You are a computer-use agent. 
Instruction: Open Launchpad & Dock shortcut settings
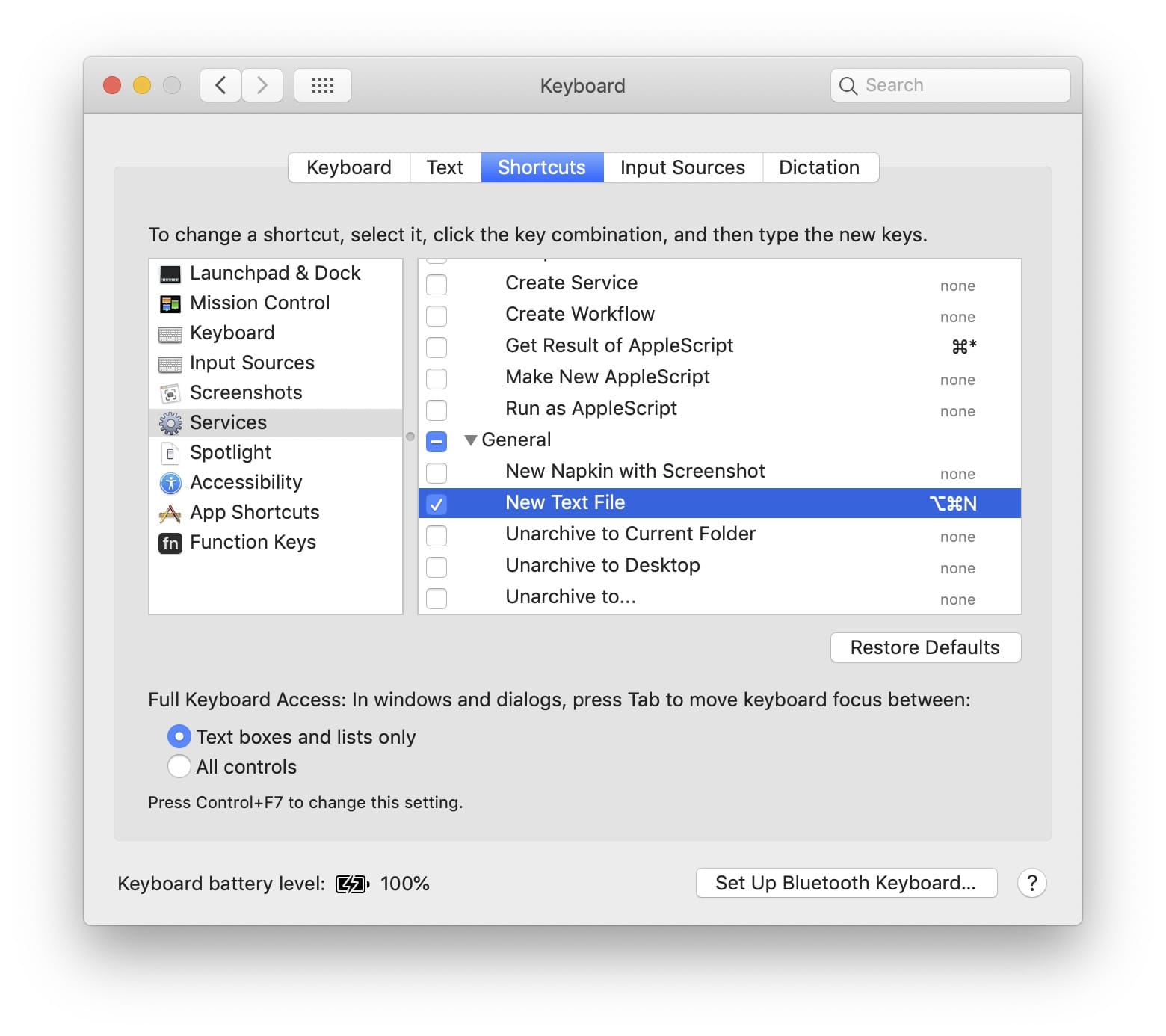point(274,273)
